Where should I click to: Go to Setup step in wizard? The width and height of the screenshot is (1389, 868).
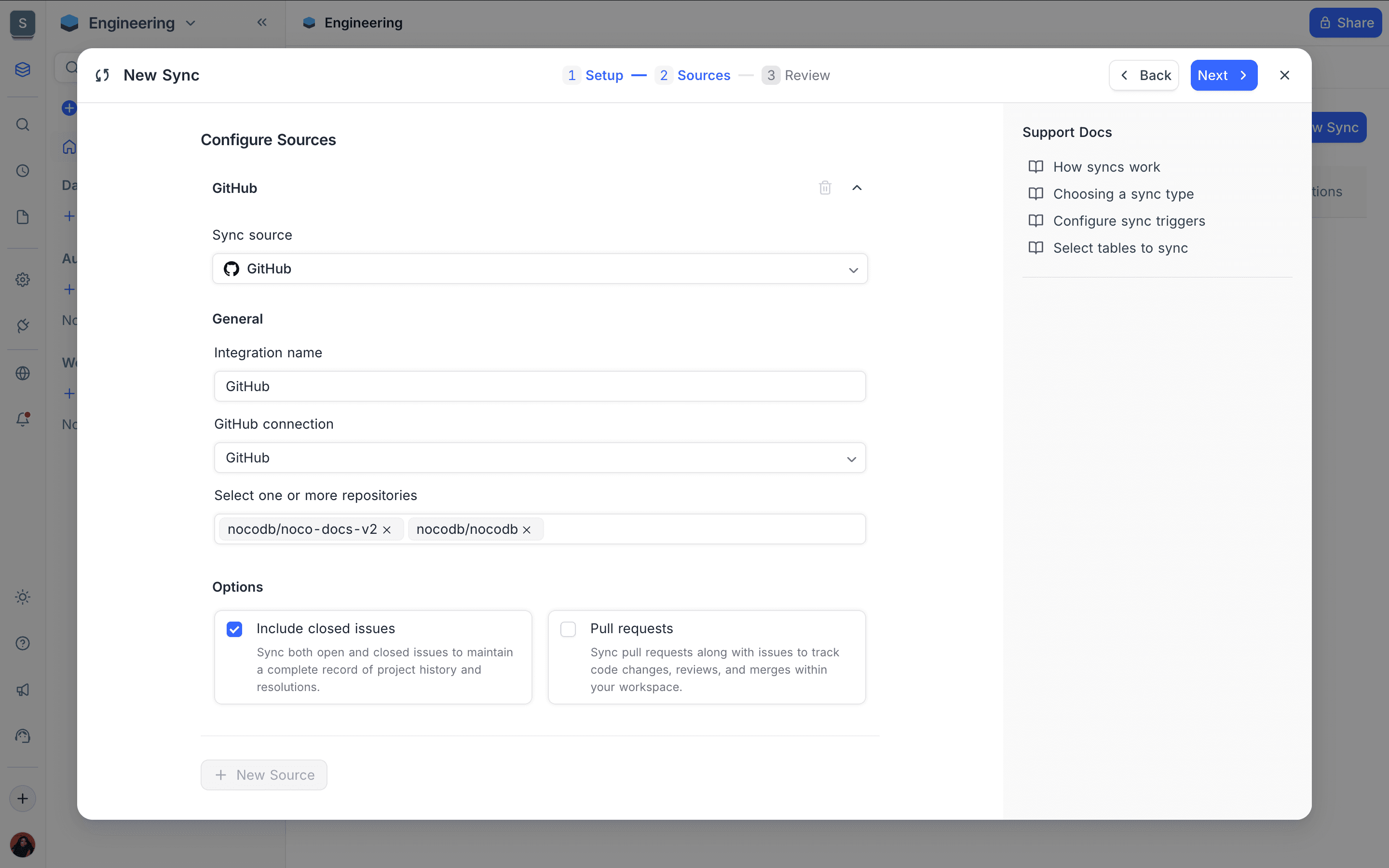594,75
